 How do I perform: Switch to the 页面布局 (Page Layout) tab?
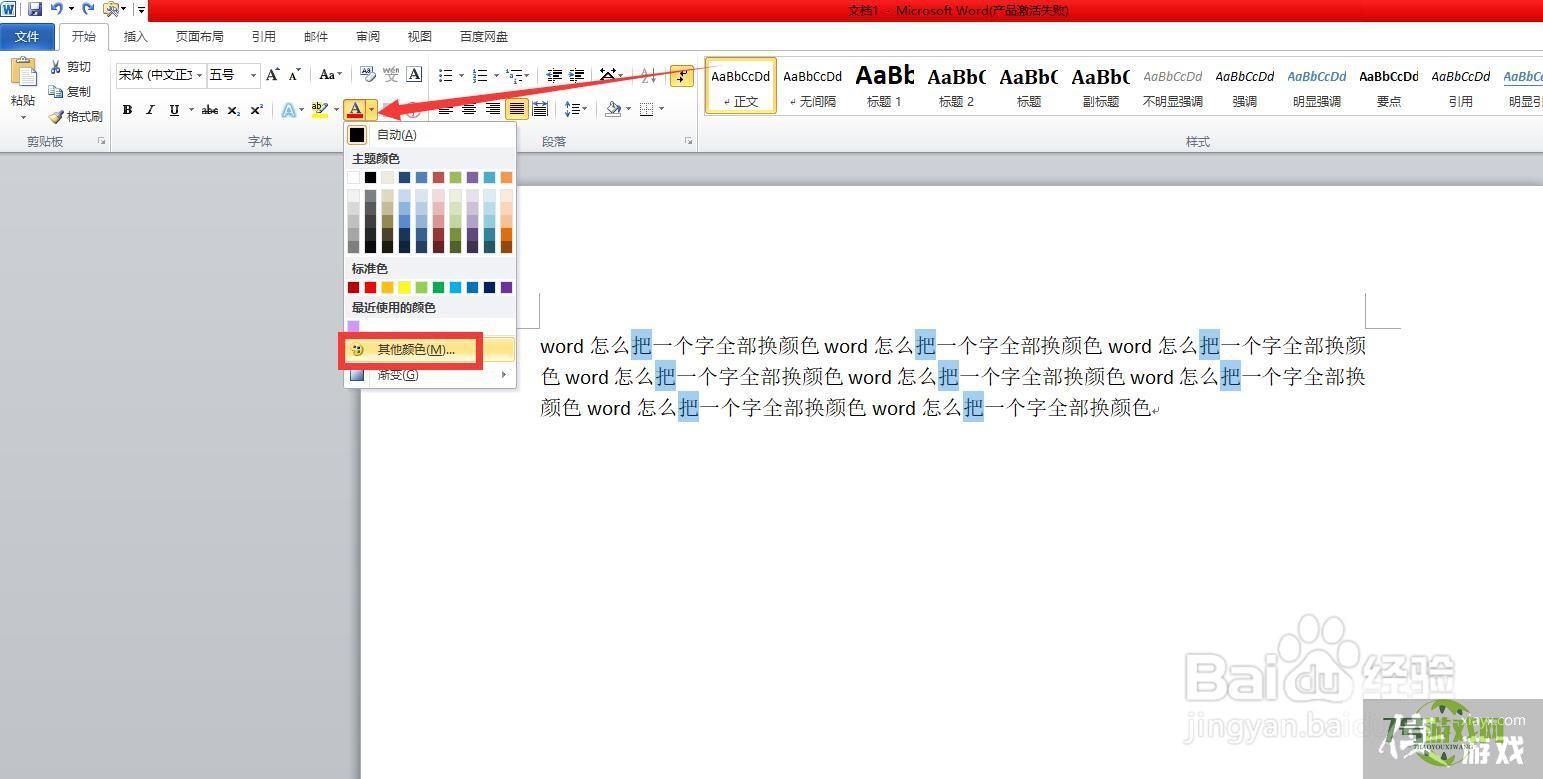pyautogui.click(x=199, y=36)
